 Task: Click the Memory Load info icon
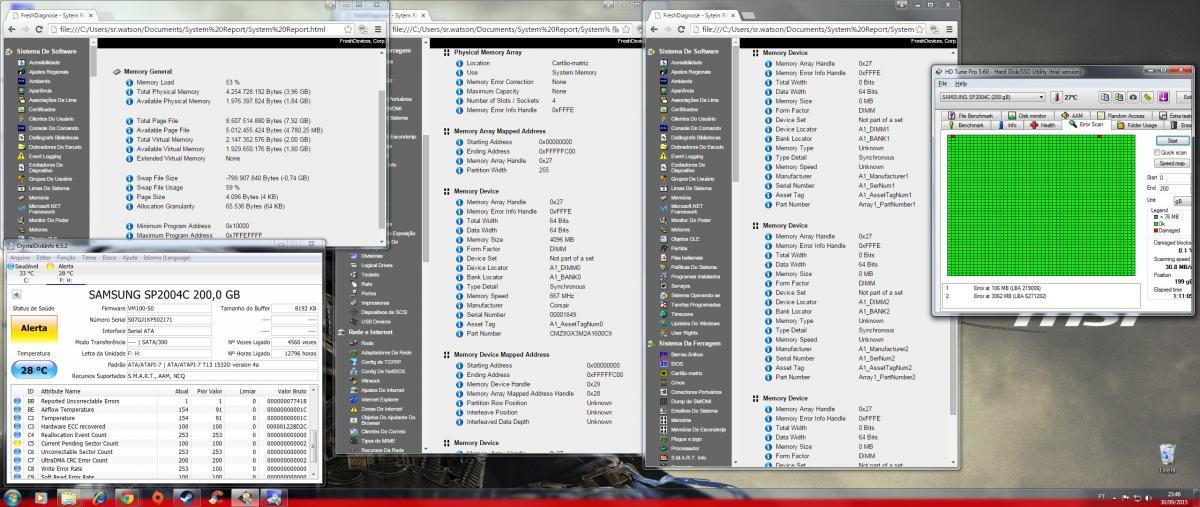(x=130, y=82)
